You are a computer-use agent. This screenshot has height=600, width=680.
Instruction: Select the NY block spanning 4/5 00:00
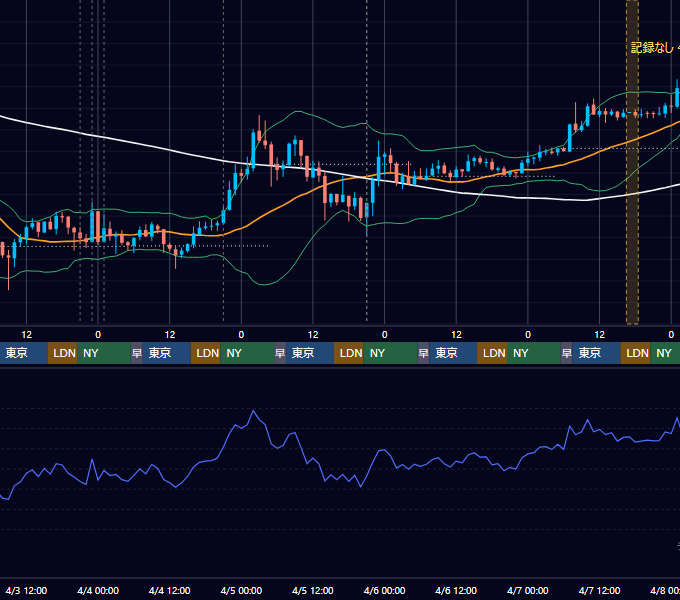pos(247,353)
